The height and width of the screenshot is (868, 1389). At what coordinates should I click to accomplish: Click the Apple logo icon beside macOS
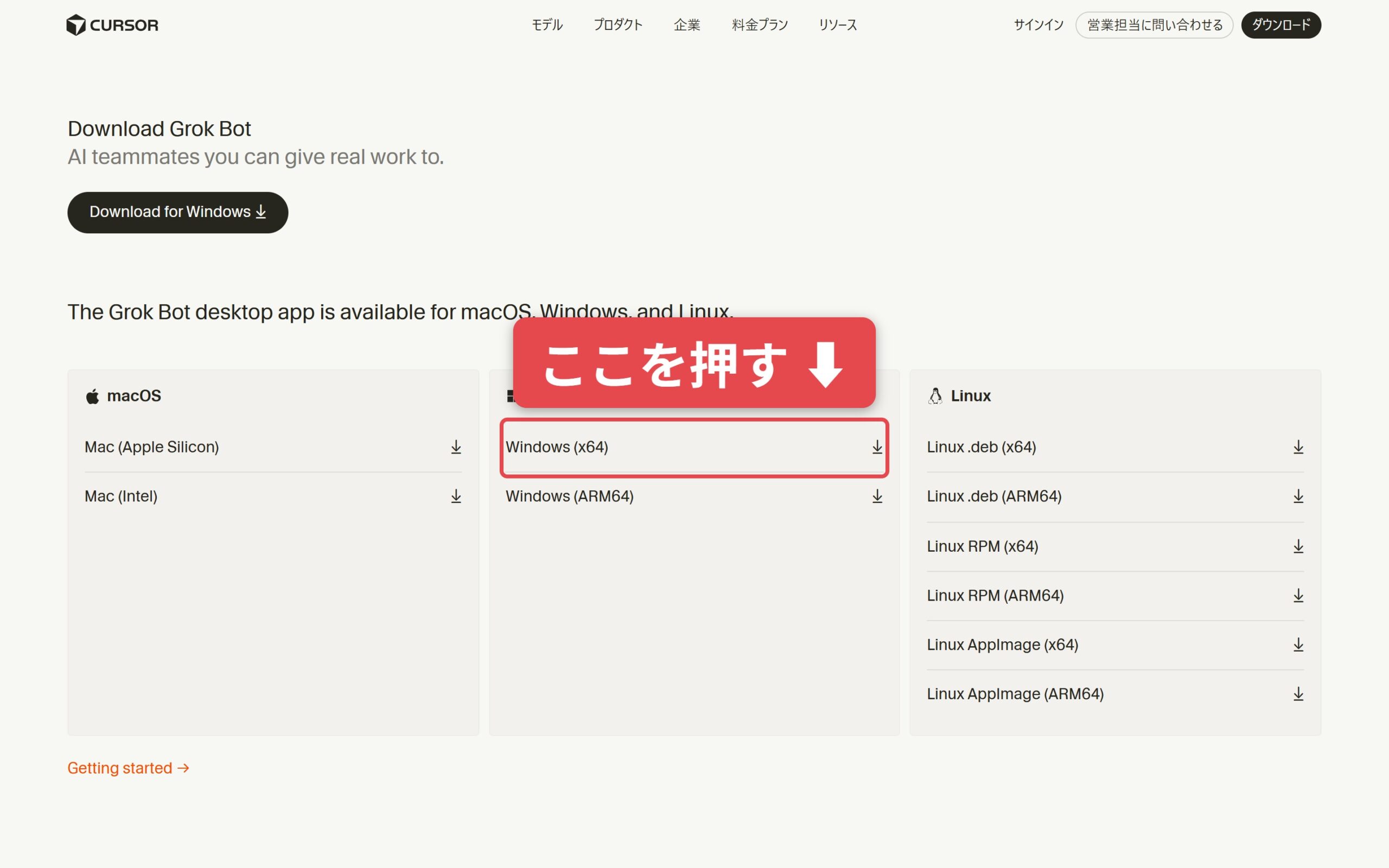(x=92, y=396)
